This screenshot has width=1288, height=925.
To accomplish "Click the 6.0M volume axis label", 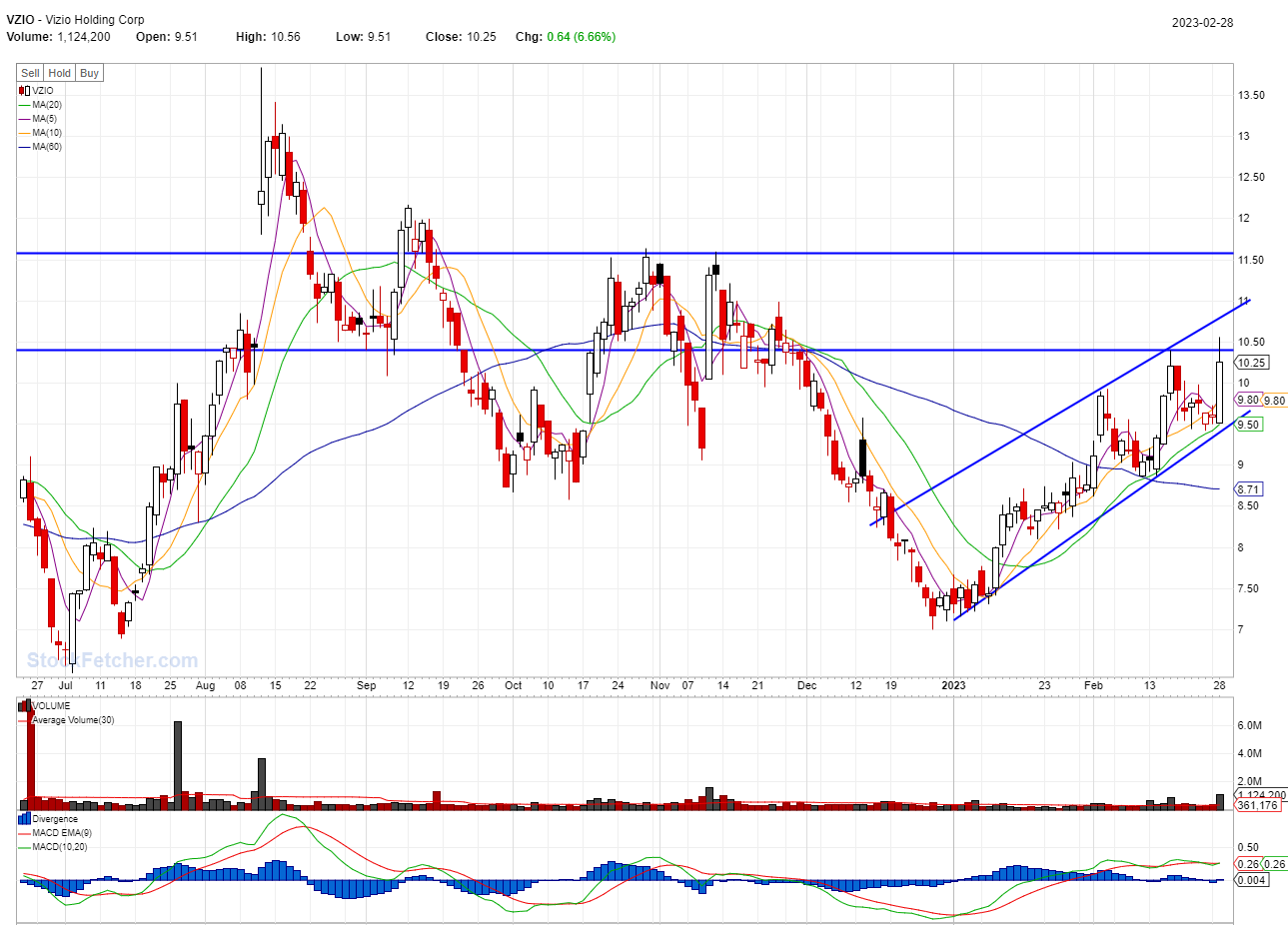I will pos(1249,725).
